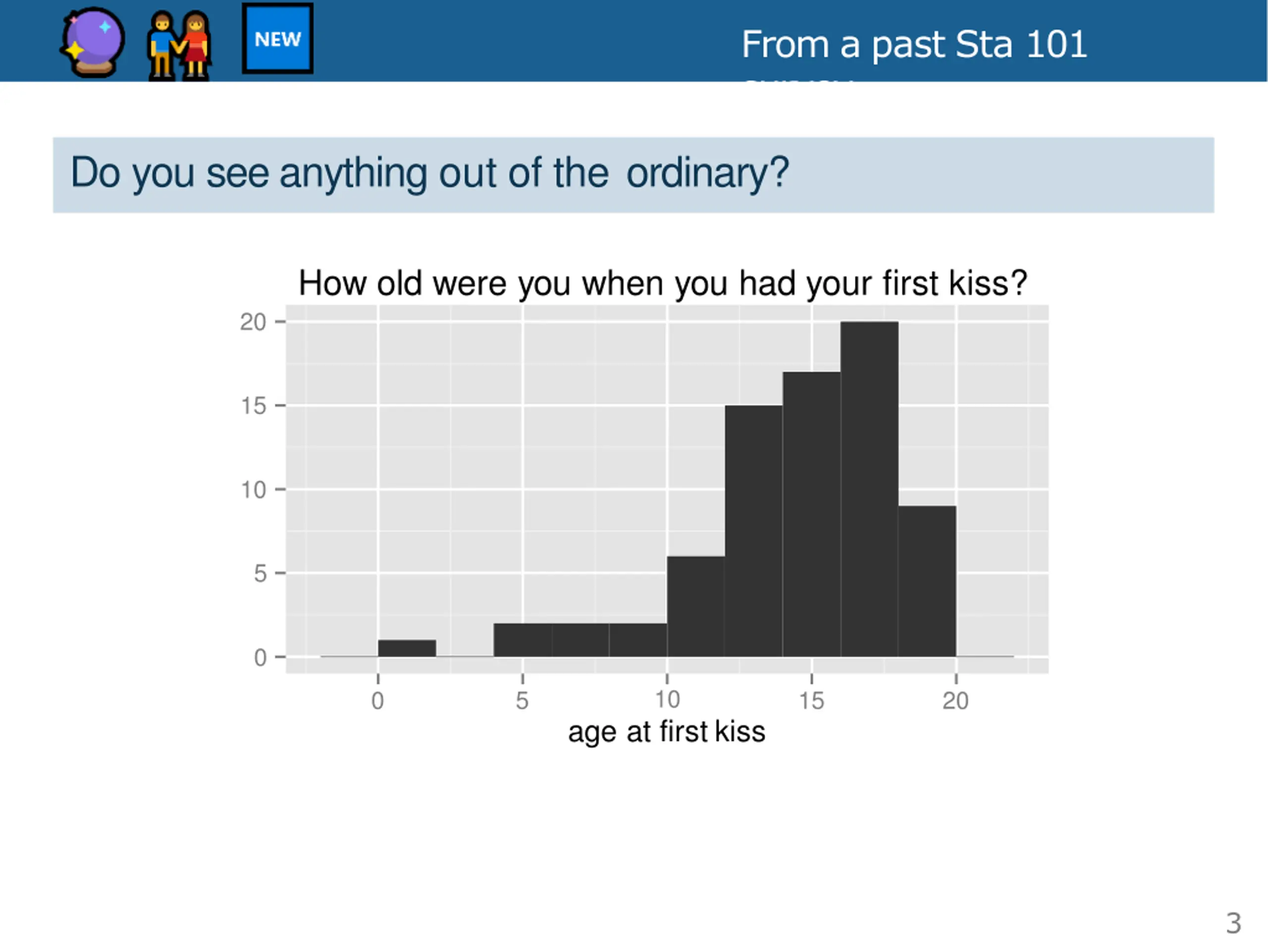
Task: Click the short bar for ages 4–6
Action: [523, 640]
